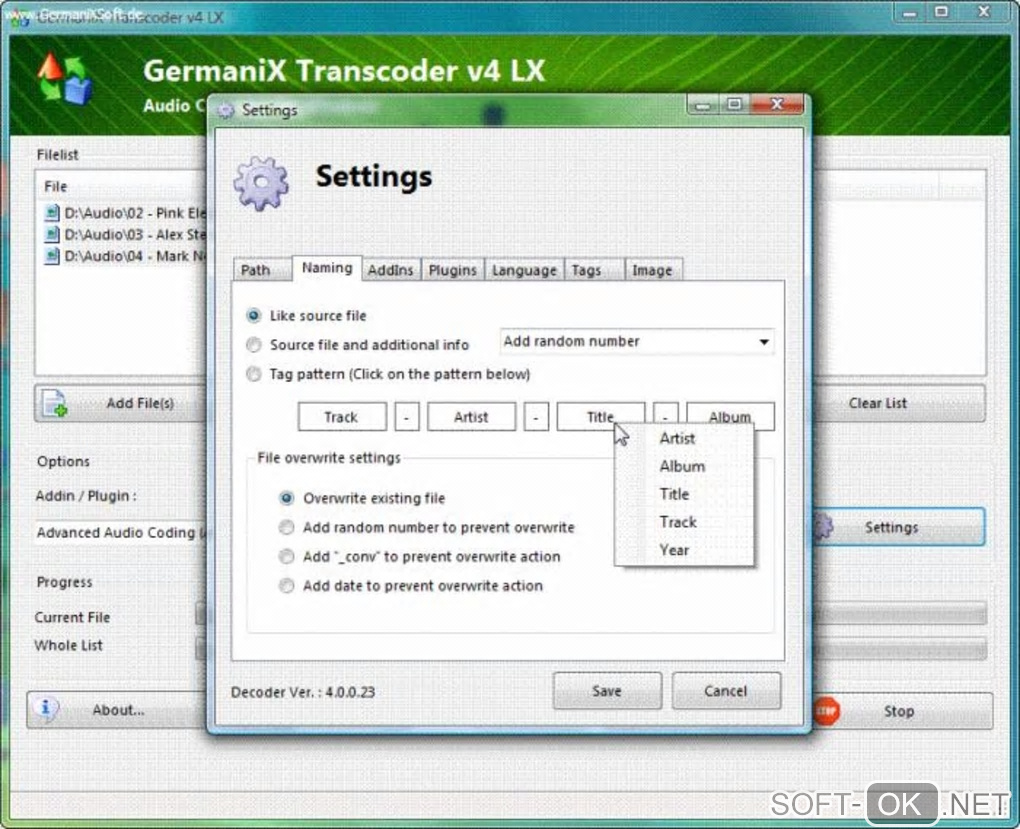
Task: Select file row D:\Audio\04 - Mark
Action: pos(125,256)
